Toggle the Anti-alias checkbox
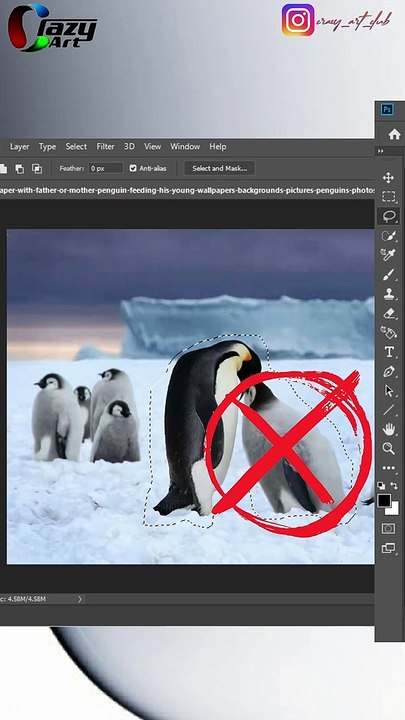Image resolution: width=405 pixels, height=720 pixels. [133, 169]
